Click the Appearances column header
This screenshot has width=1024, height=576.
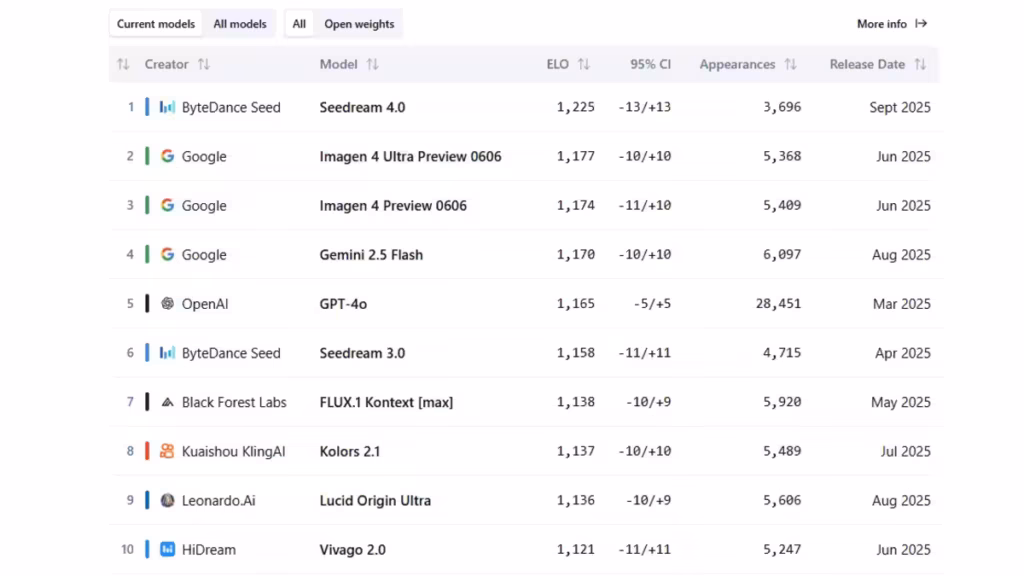click(737, 64)
